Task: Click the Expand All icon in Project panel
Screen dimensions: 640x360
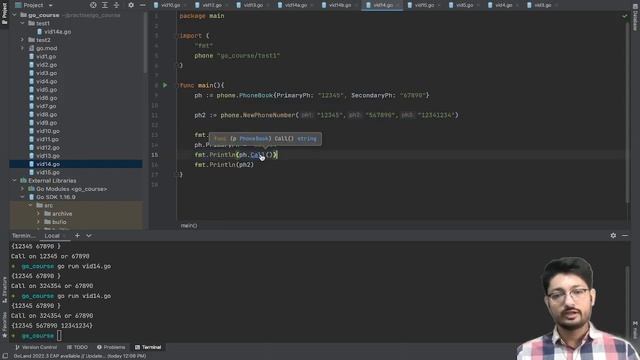Action: pos(105,5)
